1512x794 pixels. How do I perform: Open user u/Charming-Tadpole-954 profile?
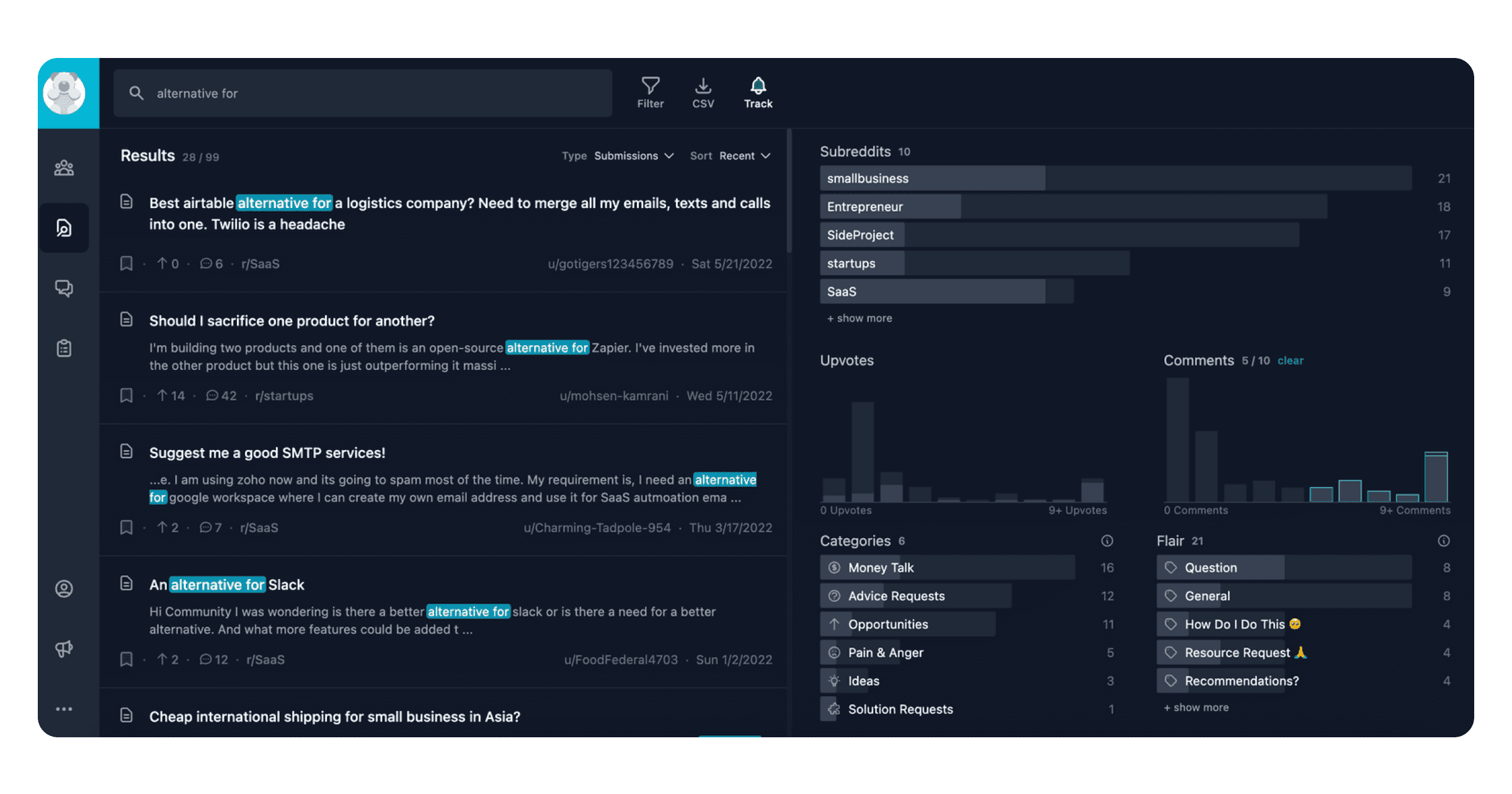(597, 528)
